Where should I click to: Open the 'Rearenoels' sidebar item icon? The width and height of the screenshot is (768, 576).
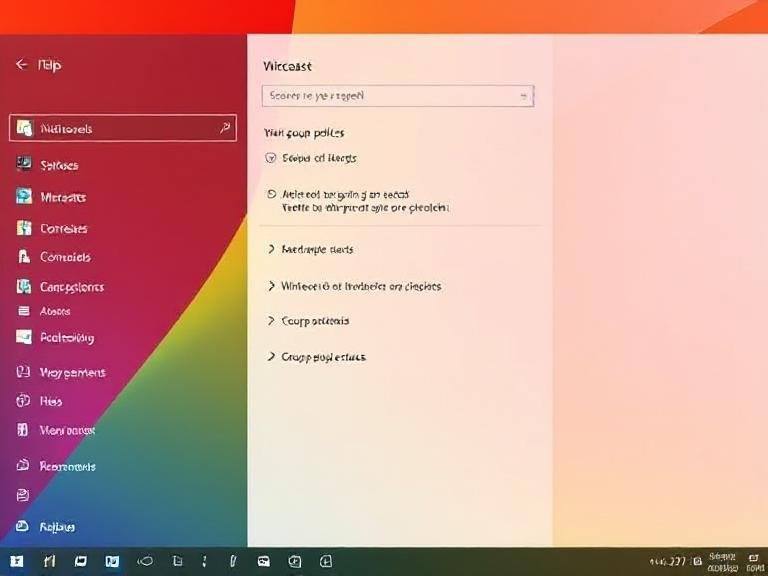coord(23,465)
